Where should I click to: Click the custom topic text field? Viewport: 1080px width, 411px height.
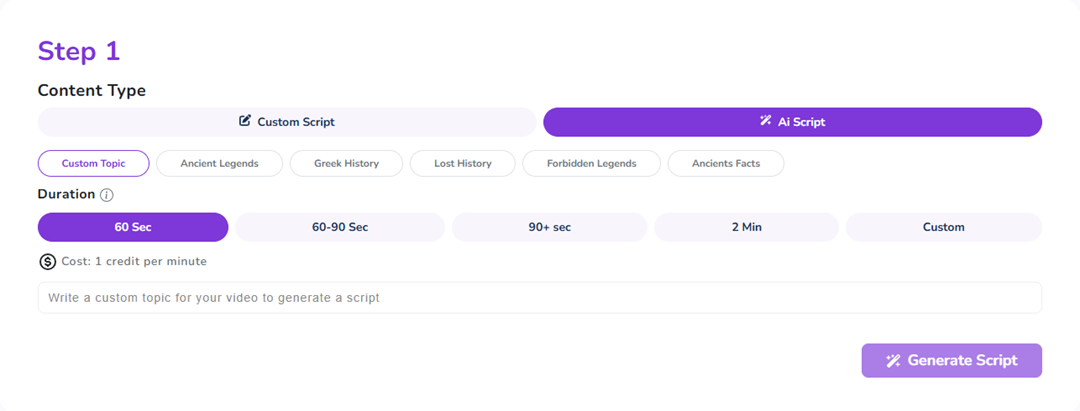tap(539, 298)
